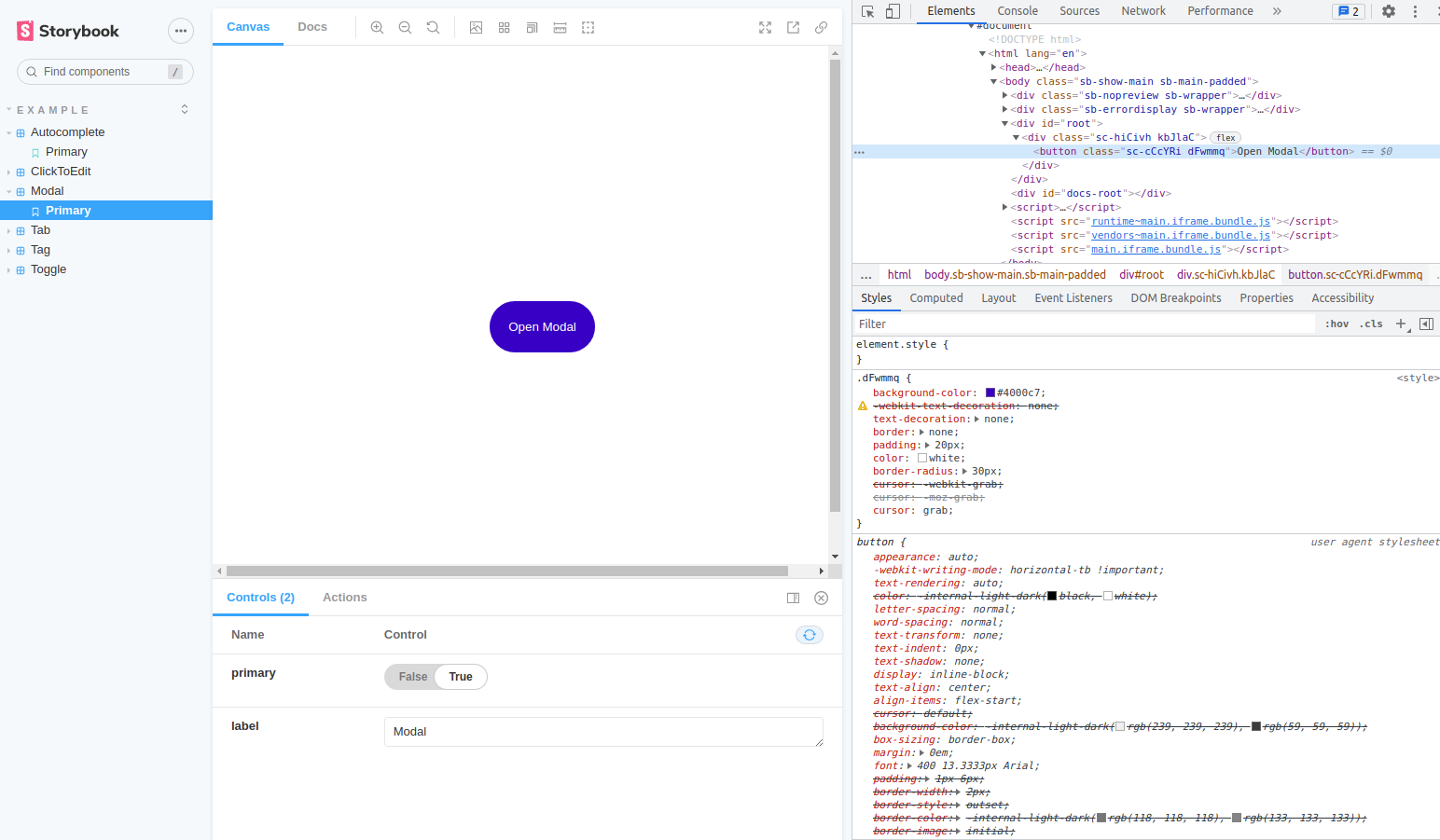Focus the styles Filter input
The image size is (1440, 840).
(1084, 324)
